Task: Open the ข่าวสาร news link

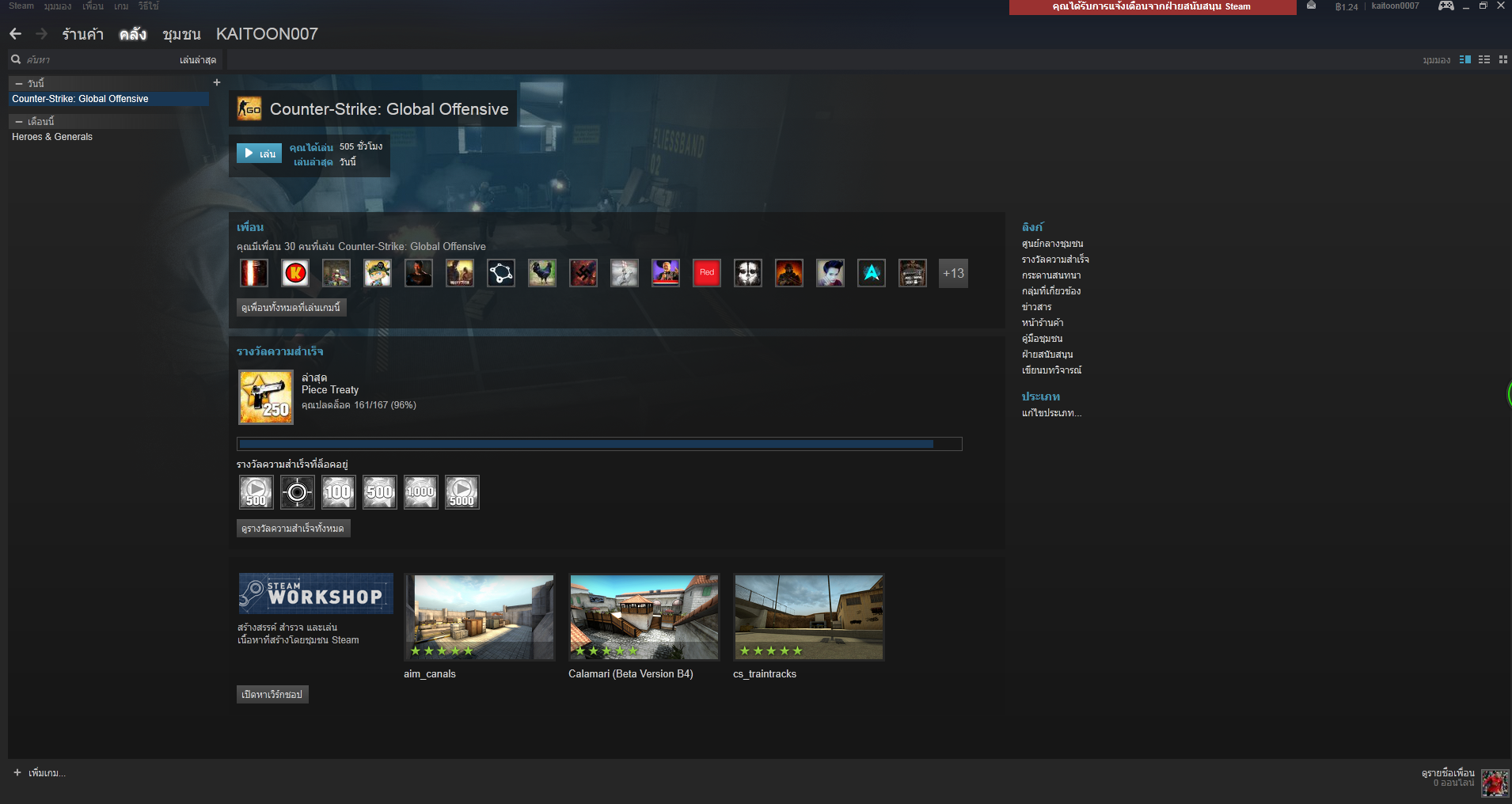Action: pos(1036,307)
